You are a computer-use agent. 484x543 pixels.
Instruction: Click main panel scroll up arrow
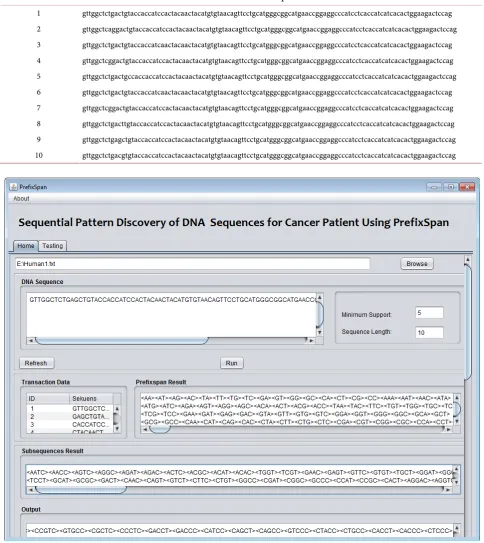468,259
